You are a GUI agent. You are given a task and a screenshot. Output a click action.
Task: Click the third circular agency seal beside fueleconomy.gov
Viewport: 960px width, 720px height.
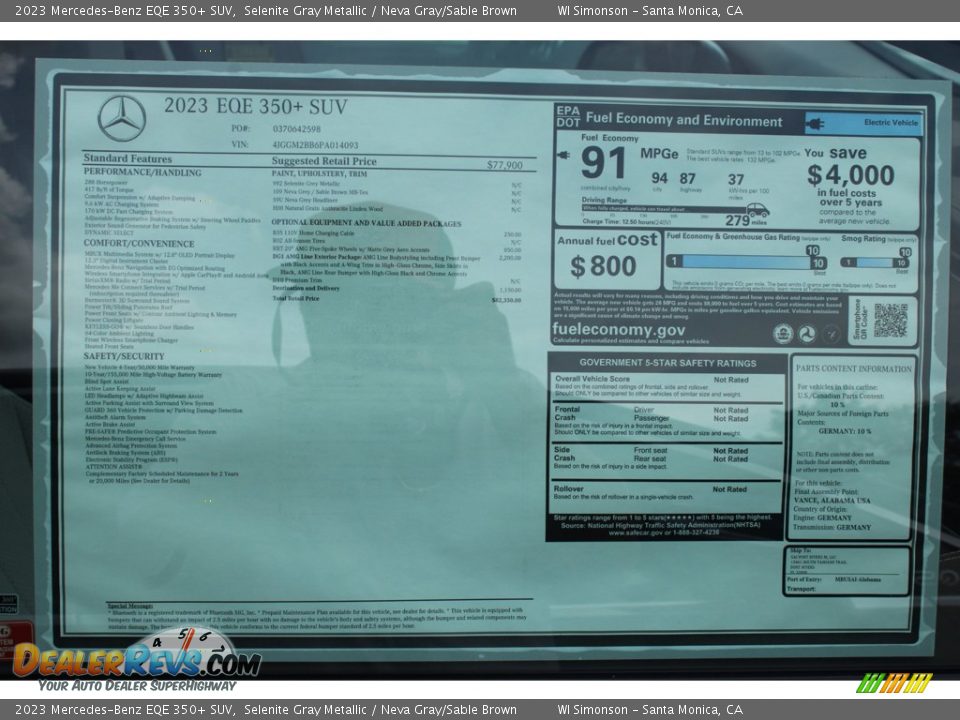(831, 334)
